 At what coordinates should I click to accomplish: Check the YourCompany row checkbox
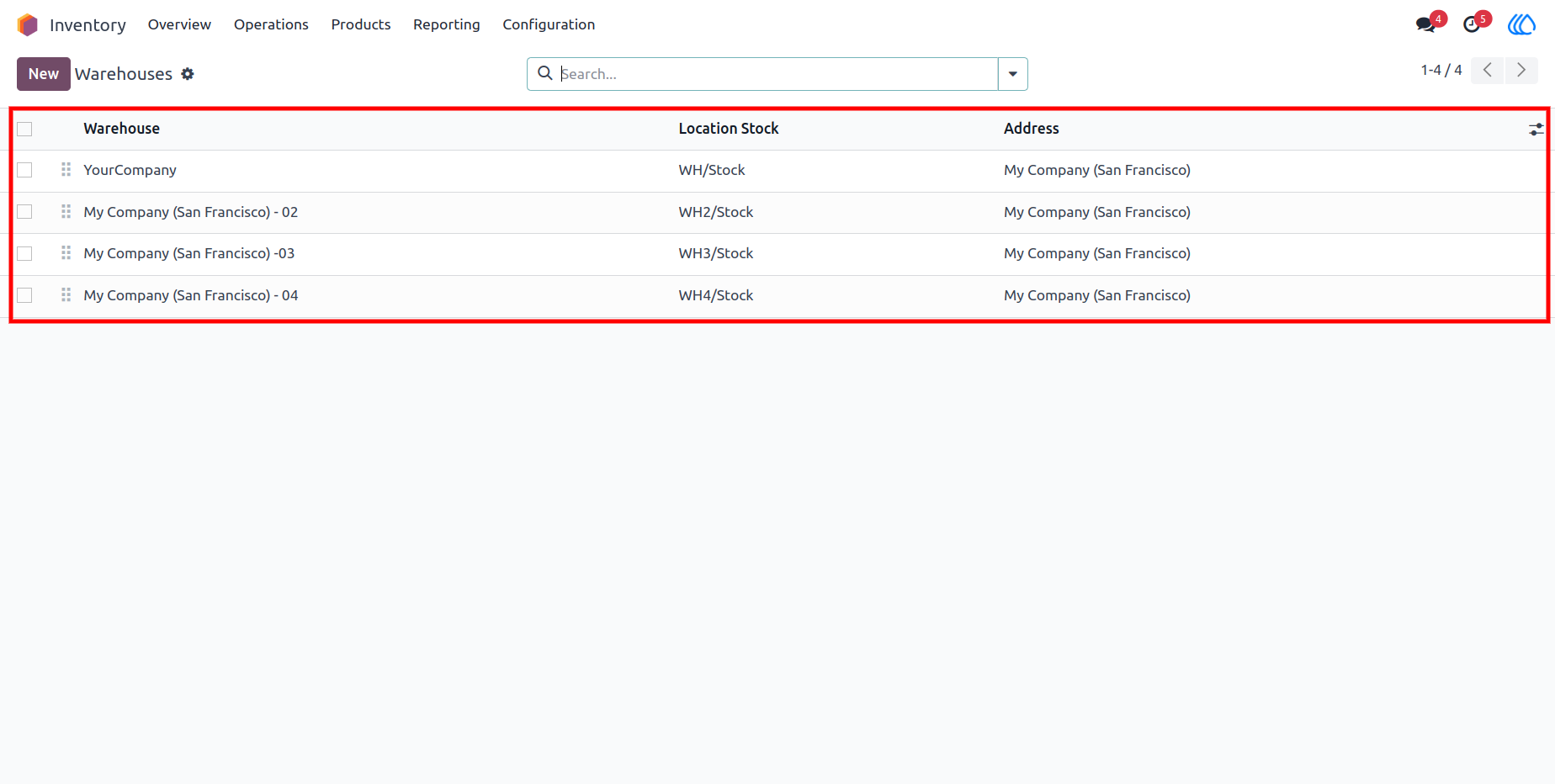coord(24,170)
